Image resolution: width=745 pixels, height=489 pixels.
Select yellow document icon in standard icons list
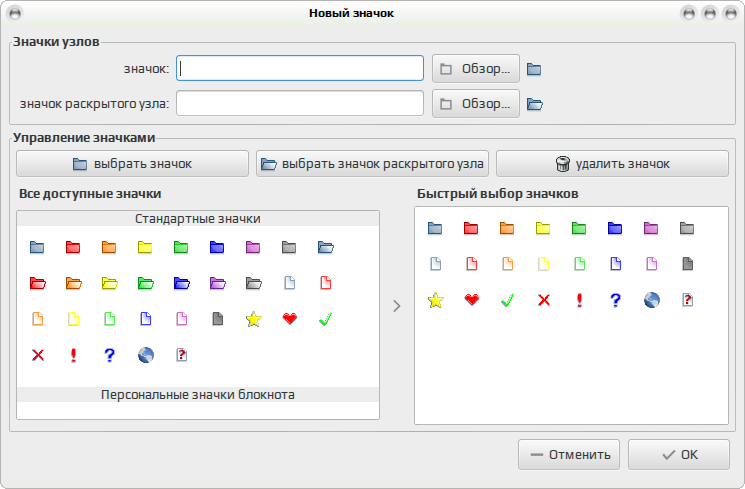point(74,318)
